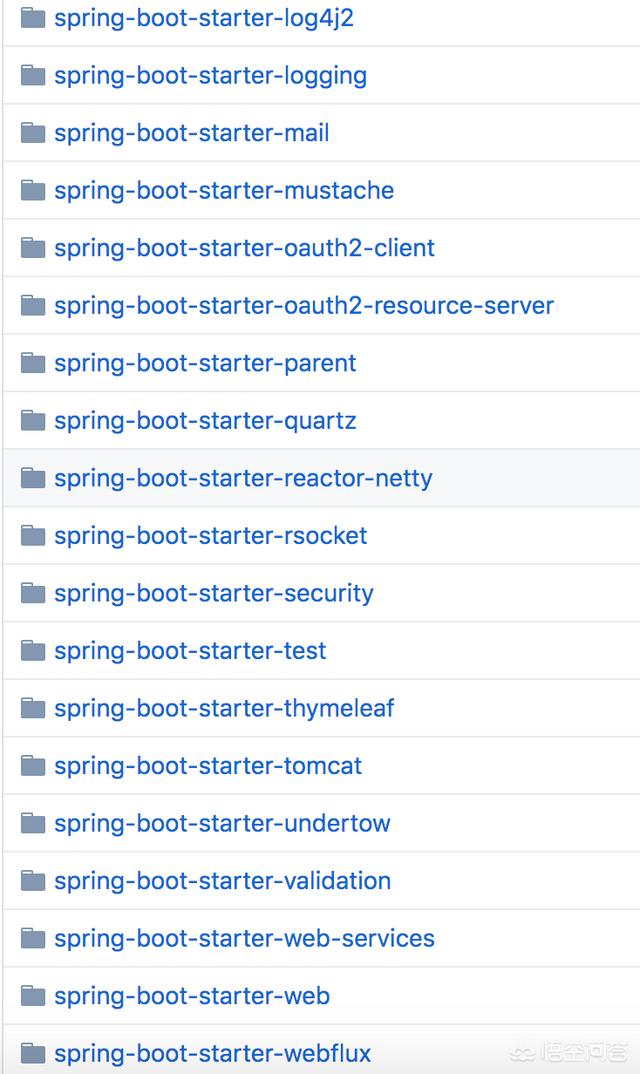640x1074 pixels.
Task: Click folder icon next to spring-boot-starter-webflux
Action: coord(33,1053)
